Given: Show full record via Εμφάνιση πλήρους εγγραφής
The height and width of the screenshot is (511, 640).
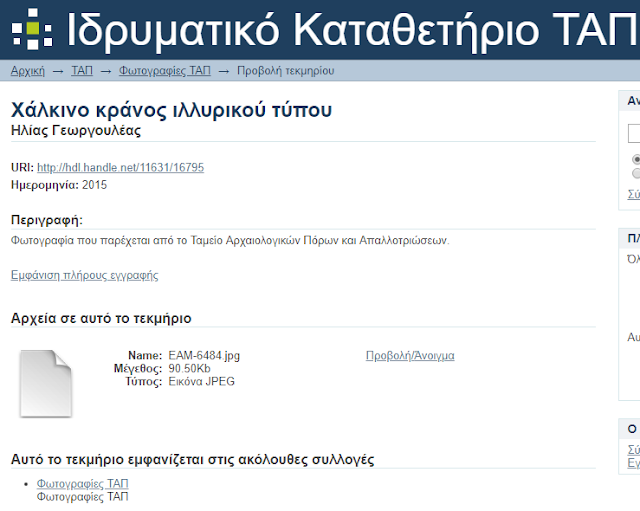Looking at the screenshot, I should coord(84,275).
